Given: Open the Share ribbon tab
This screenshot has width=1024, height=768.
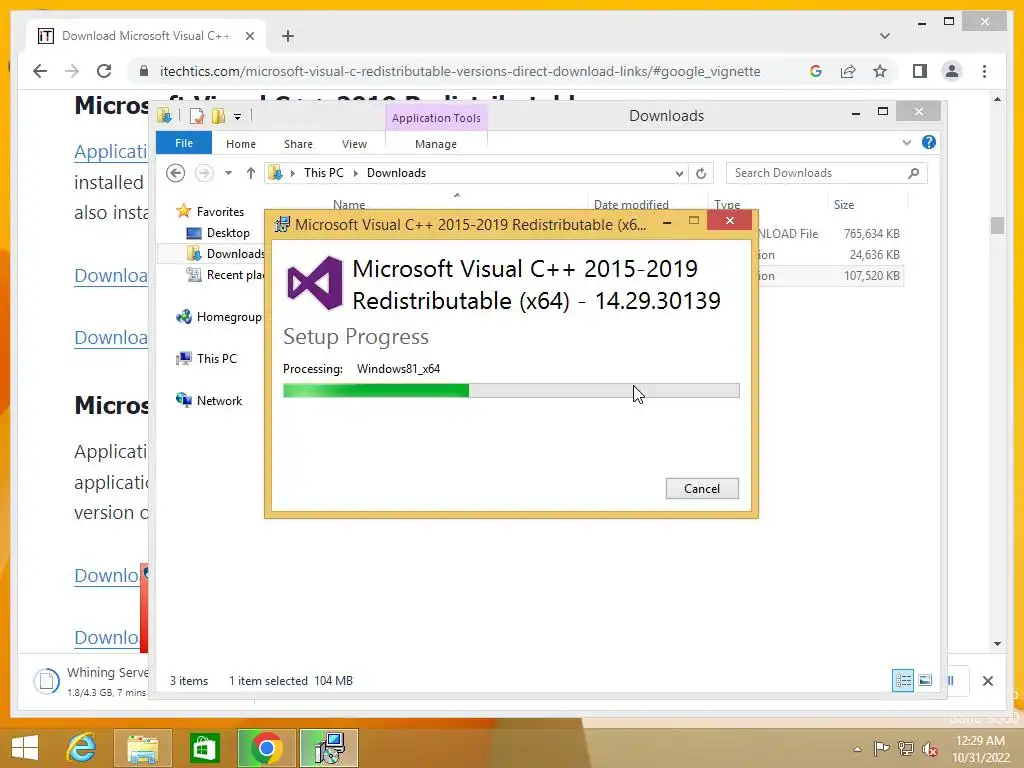Looking at the screenshot, I should [x=298, y=144].
